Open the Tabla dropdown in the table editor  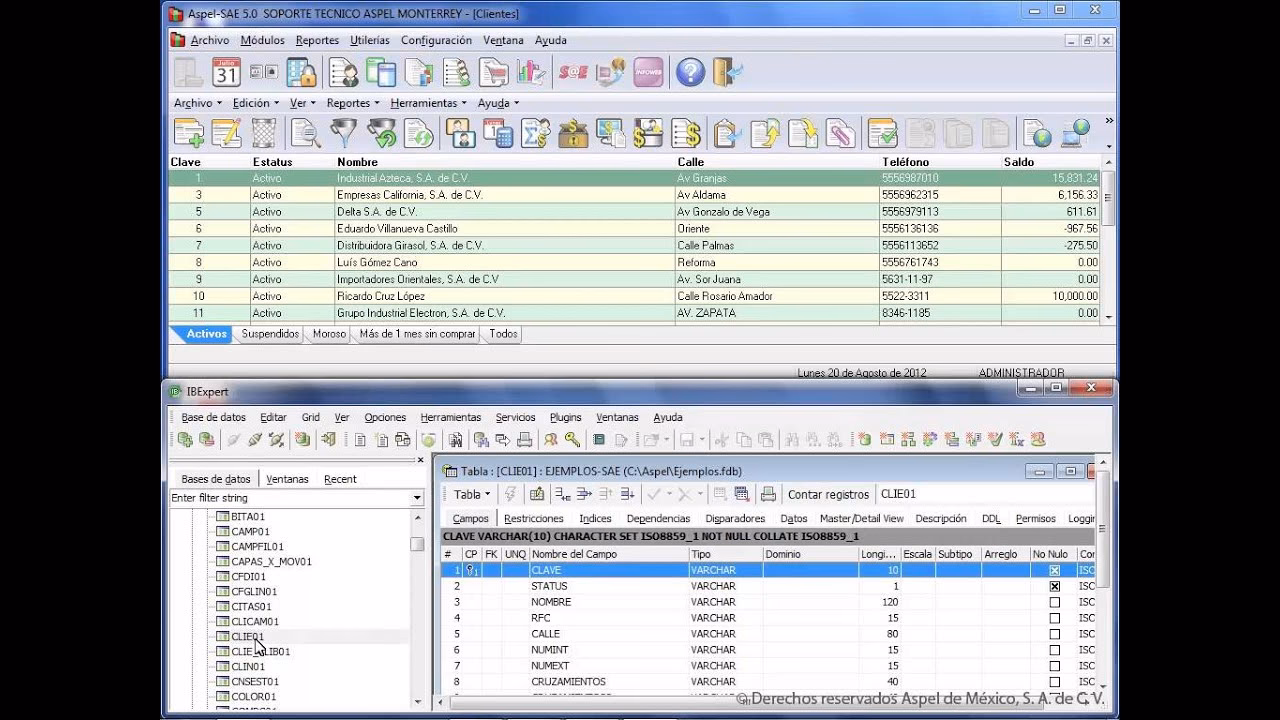(472, 494)
